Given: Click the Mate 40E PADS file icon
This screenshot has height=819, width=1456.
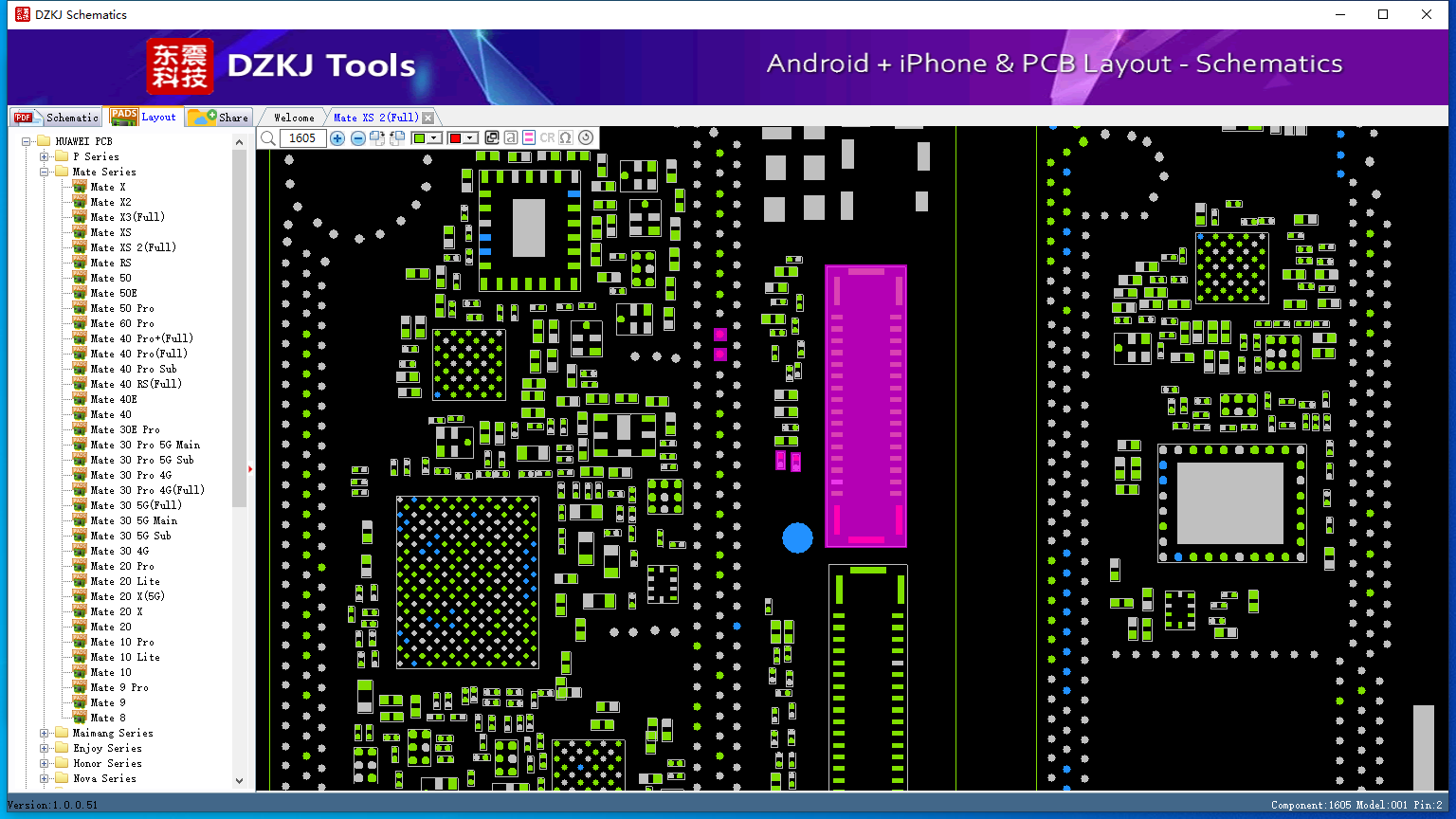Looking at the screenshot, I should coord(80,399).
